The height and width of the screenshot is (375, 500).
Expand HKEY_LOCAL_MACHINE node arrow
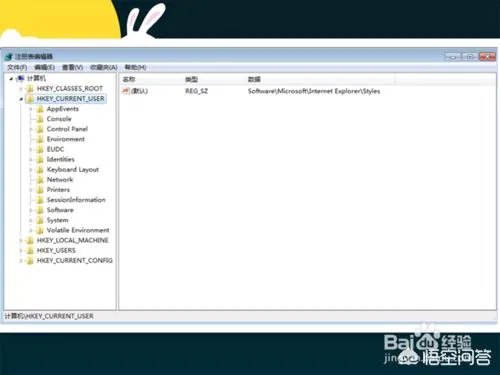coord(21,240)
